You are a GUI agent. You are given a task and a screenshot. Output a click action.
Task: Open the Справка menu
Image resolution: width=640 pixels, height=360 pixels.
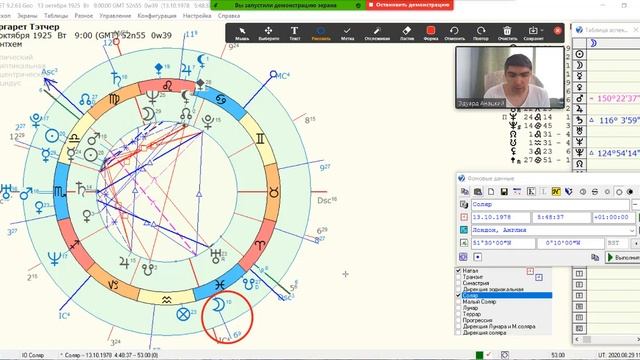tap(229, 16)
